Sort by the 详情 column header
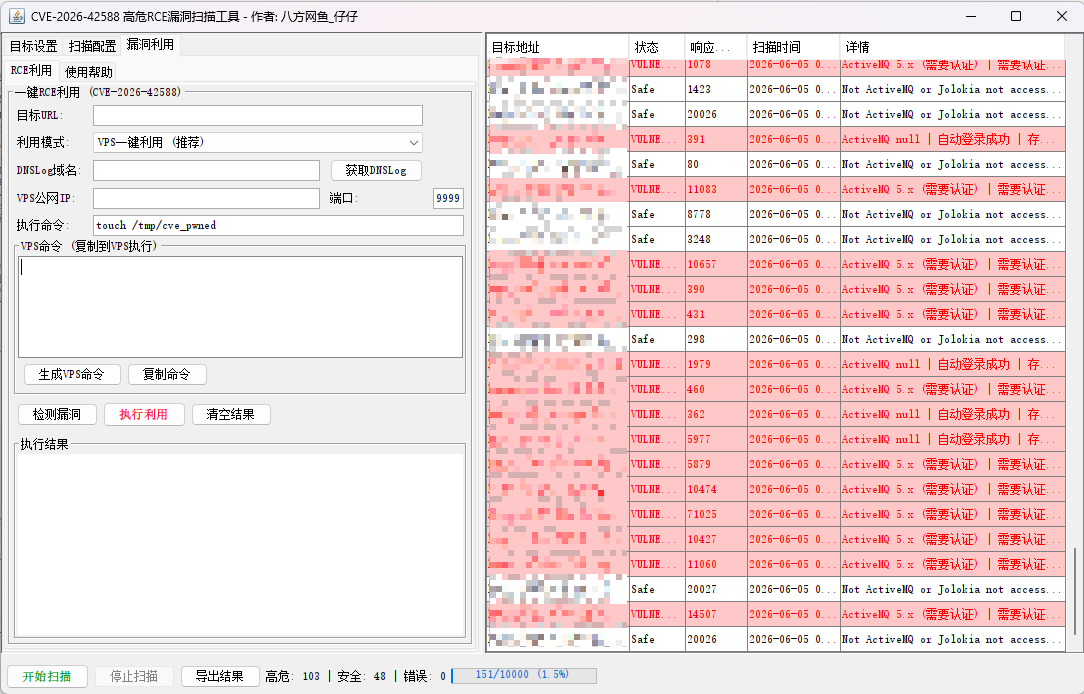The image size is (1084, 694). (x=952, y=47)
